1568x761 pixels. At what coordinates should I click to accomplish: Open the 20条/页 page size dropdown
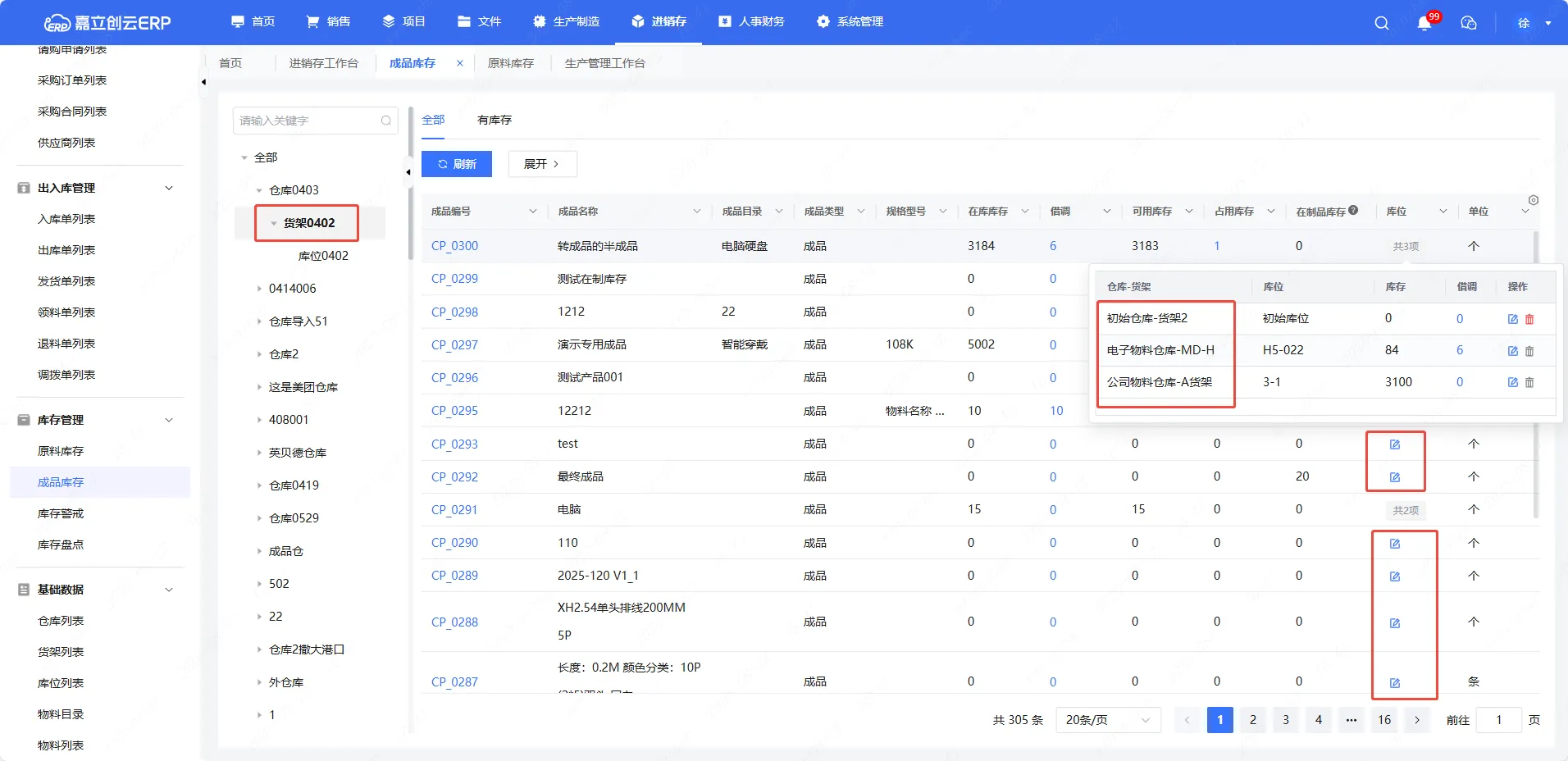[1108, 720]
